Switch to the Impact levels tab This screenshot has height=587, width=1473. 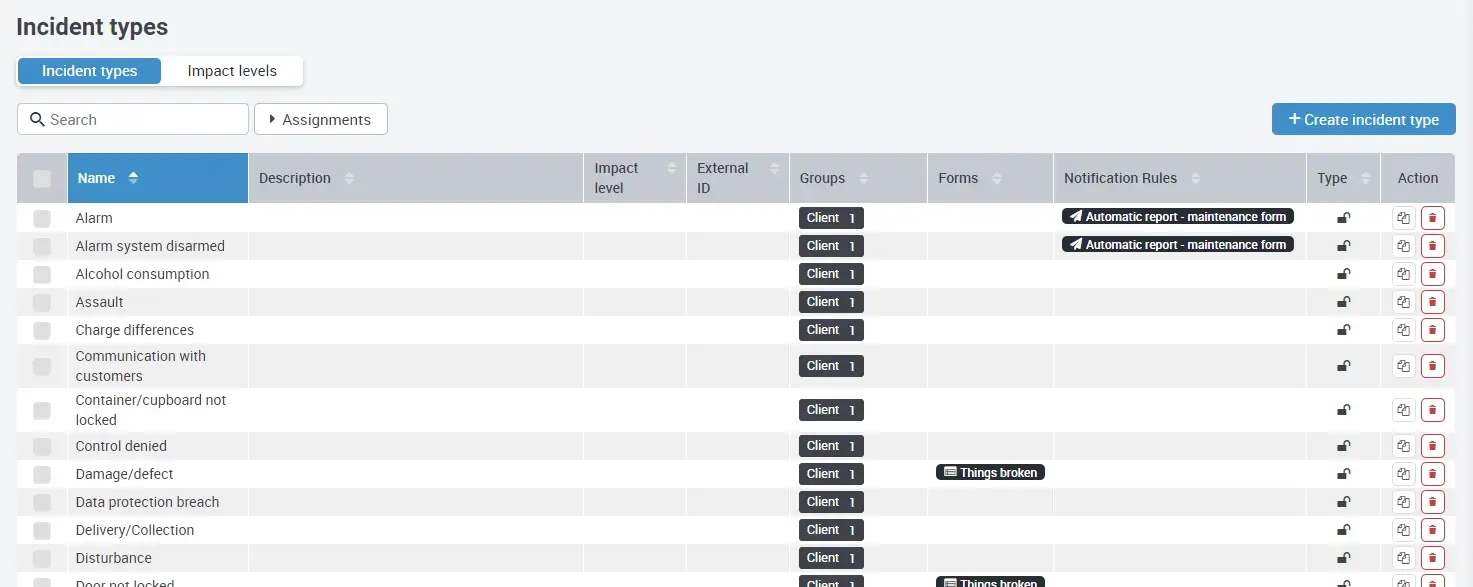[232, 71]
